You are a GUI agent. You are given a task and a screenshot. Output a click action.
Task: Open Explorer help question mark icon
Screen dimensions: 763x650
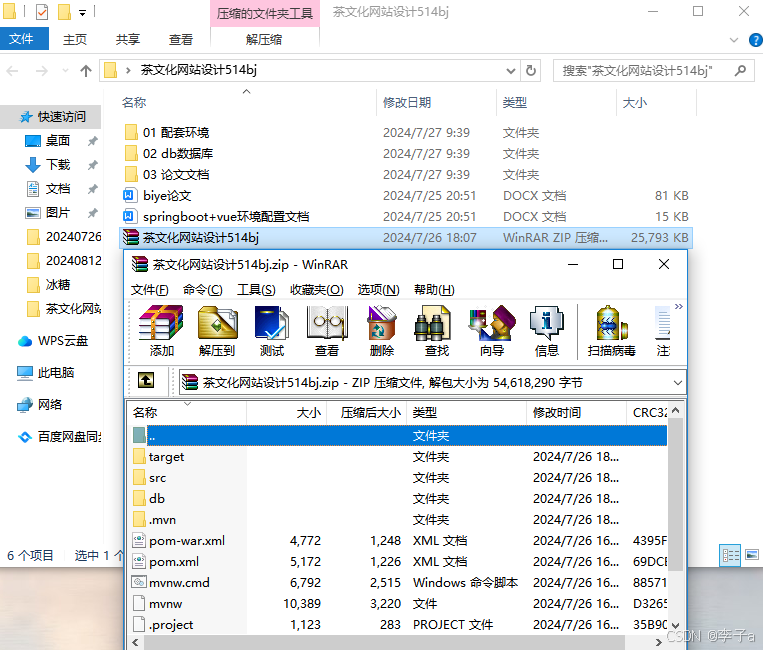(756, 40)
